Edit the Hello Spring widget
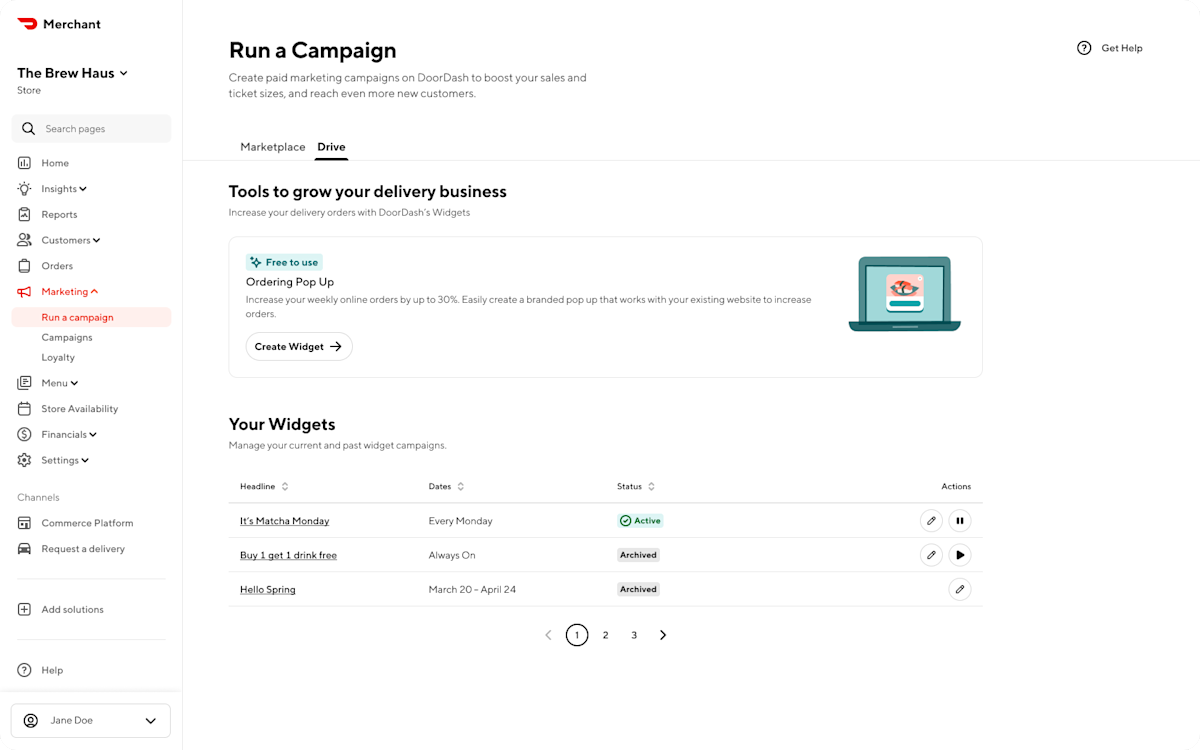Image resolution: width=1200 pixels, height=750 pixels. [960, 589]
